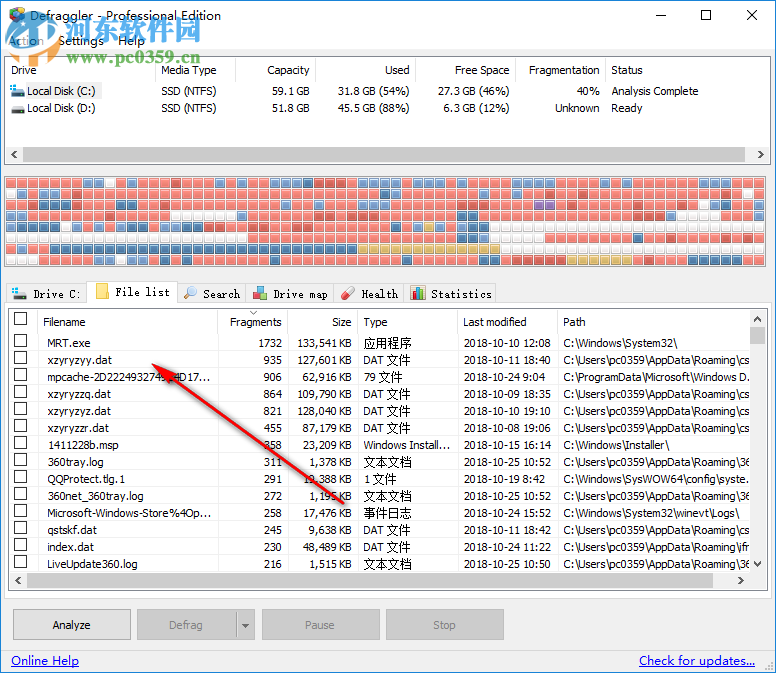Click the Analyze button
Screen dimensions: 776x673
[72, 625]
